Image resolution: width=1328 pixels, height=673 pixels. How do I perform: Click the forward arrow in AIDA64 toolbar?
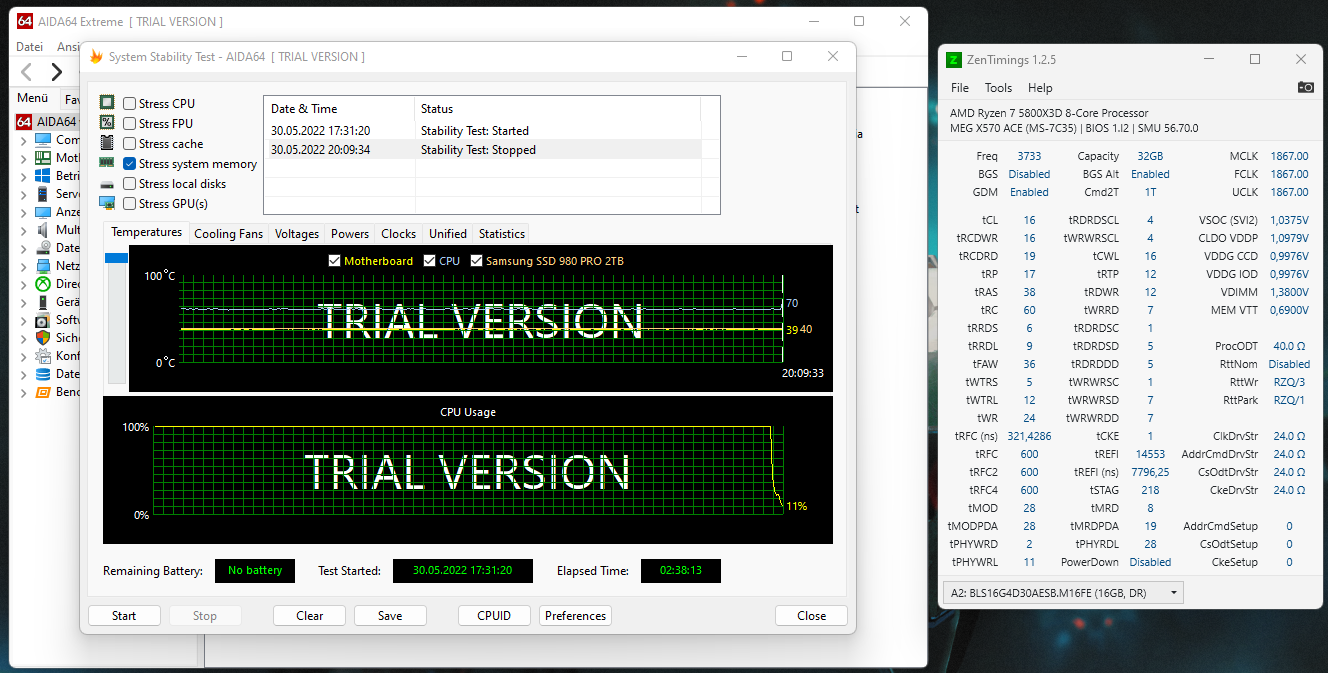click(x=57, y=71)
